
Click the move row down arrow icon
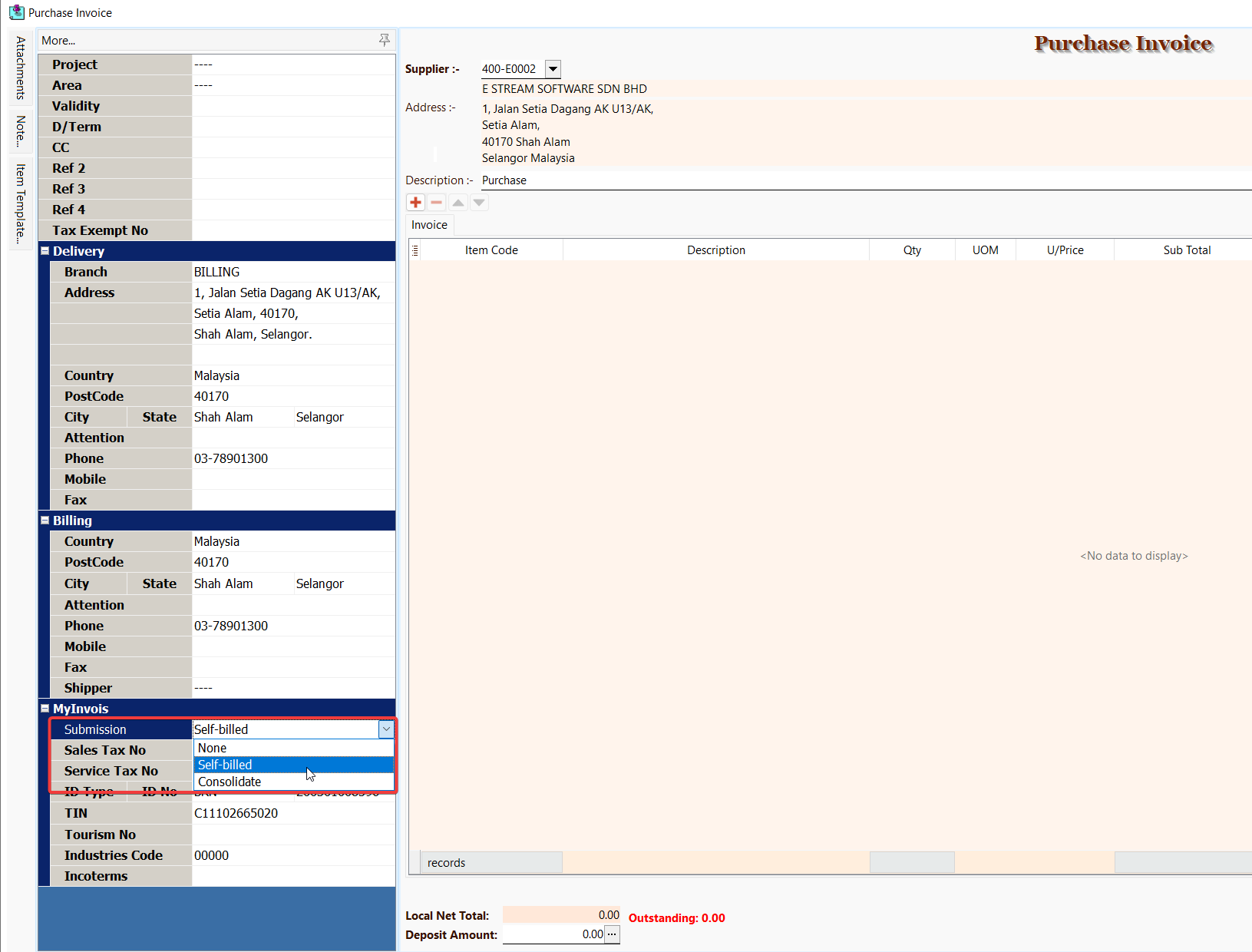tap(479, 203)
